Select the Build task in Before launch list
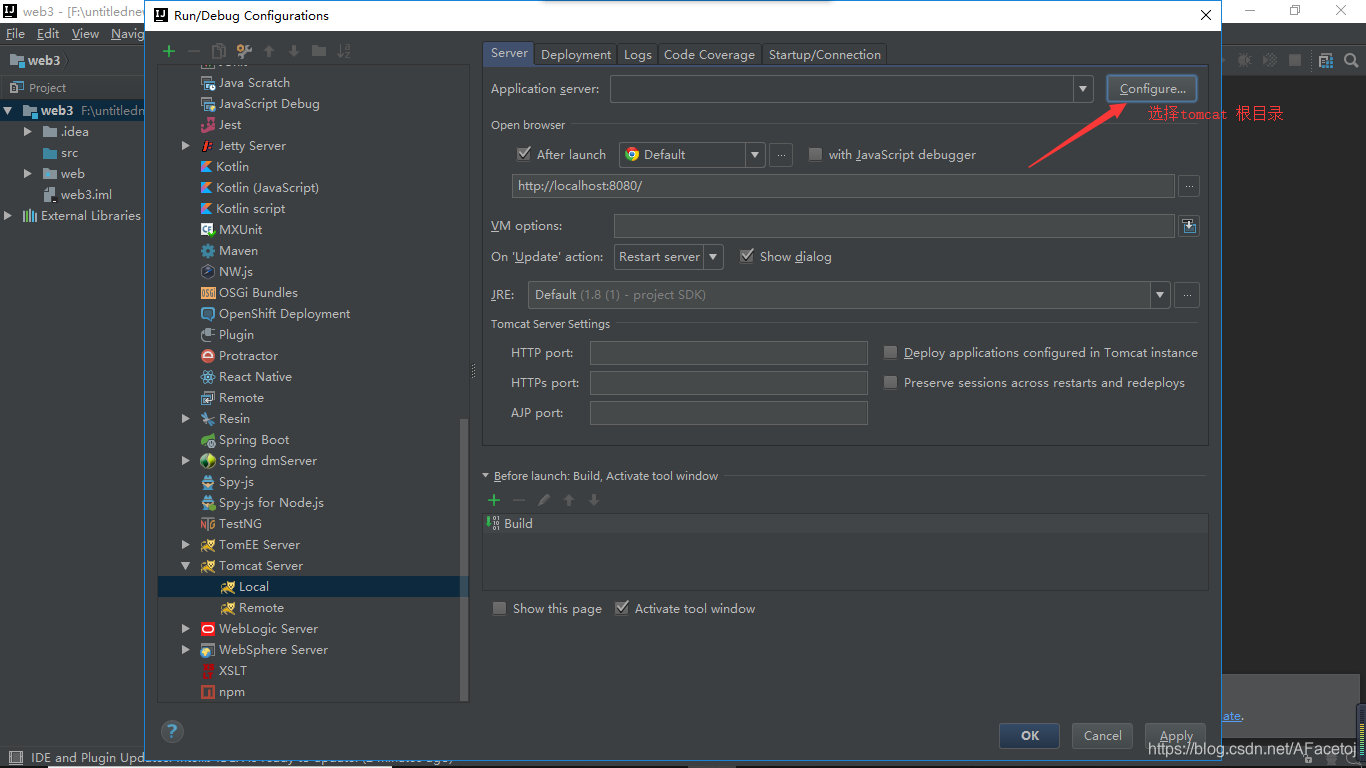Screen dimensions: 1366x768 (845, 523)
